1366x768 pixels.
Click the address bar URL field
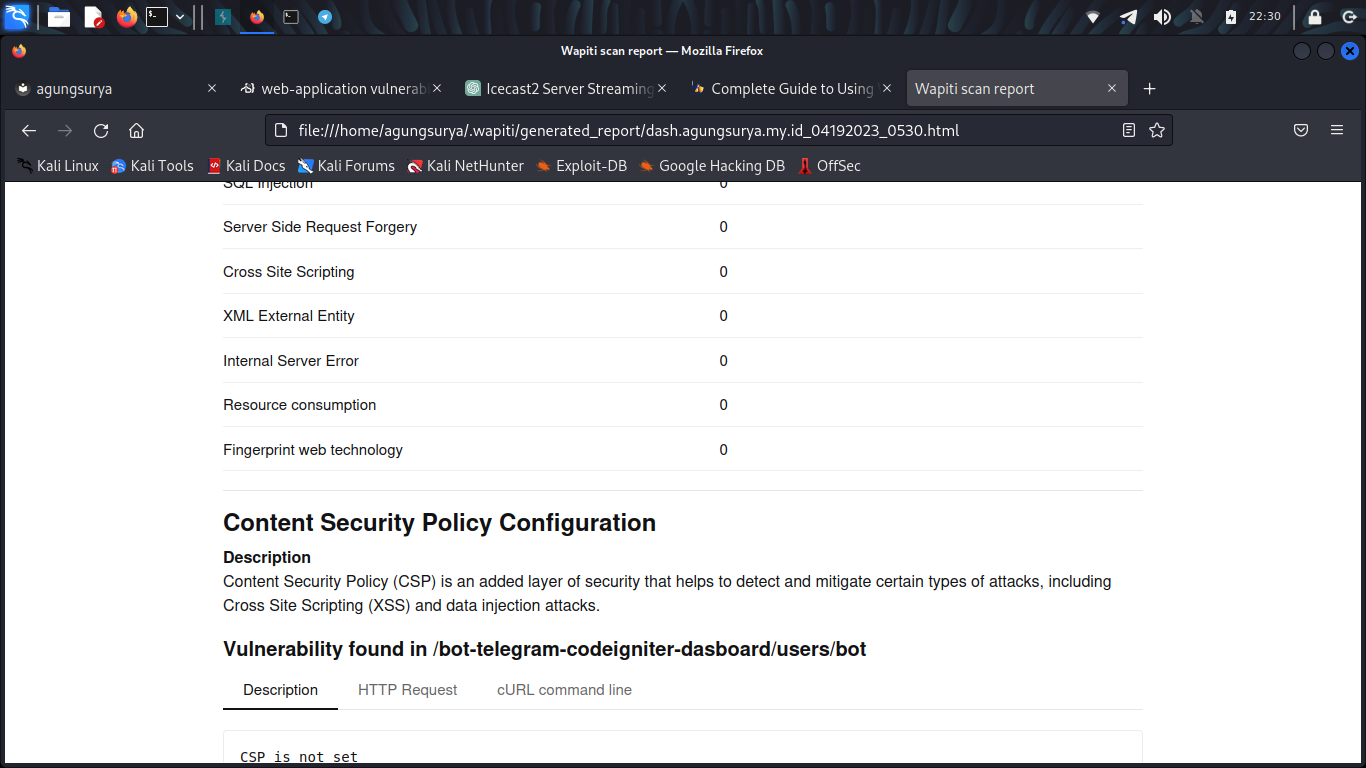tap(690, 131)
